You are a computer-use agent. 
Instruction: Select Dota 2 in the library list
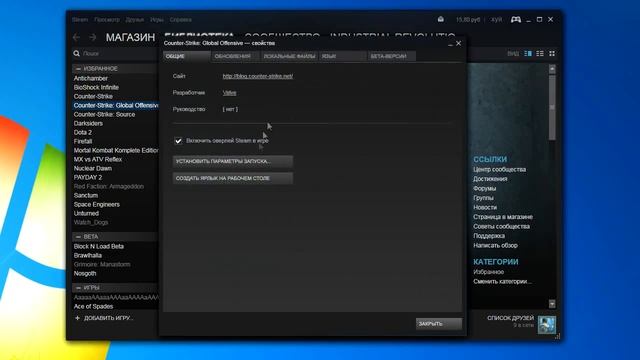82,132
